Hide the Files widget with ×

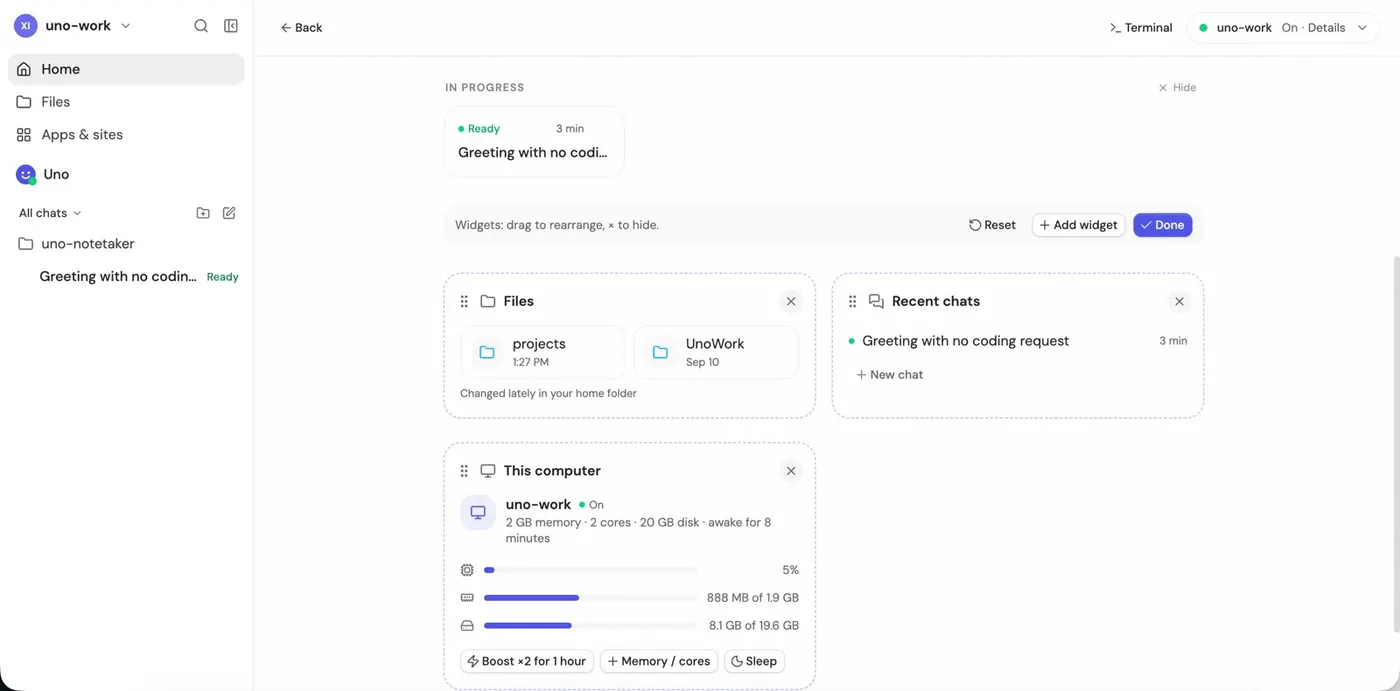pyautogui.click(x=791, y=301)
